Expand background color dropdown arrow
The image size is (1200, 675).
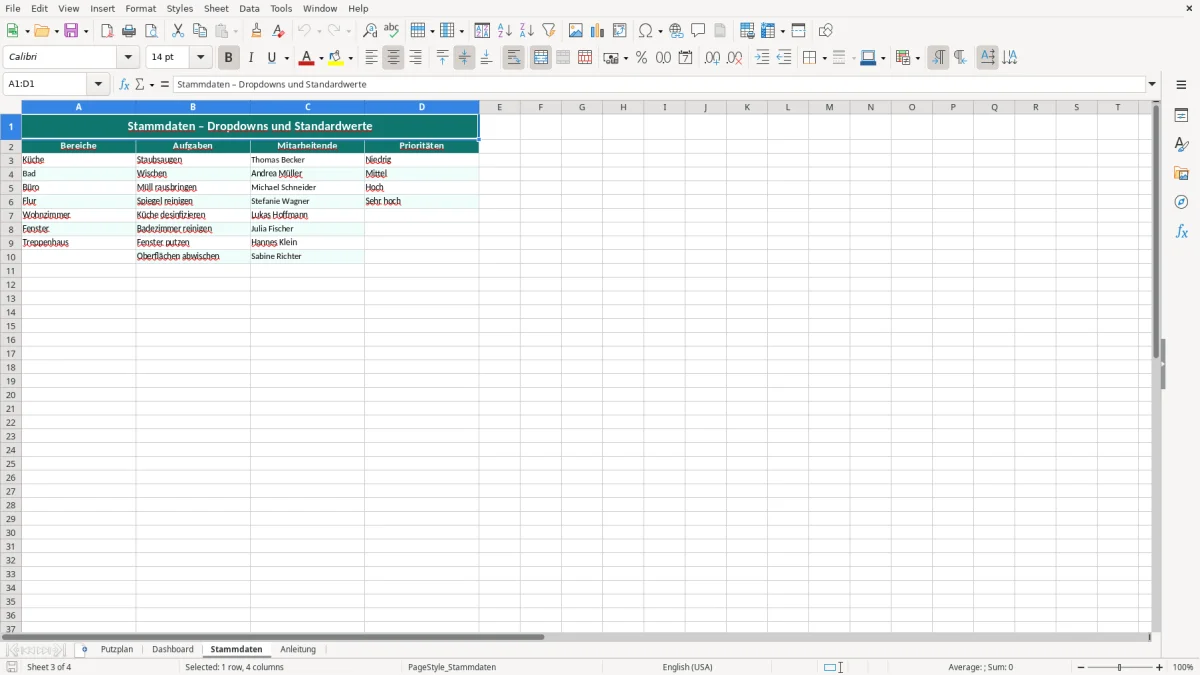click(x=351, y=59)
